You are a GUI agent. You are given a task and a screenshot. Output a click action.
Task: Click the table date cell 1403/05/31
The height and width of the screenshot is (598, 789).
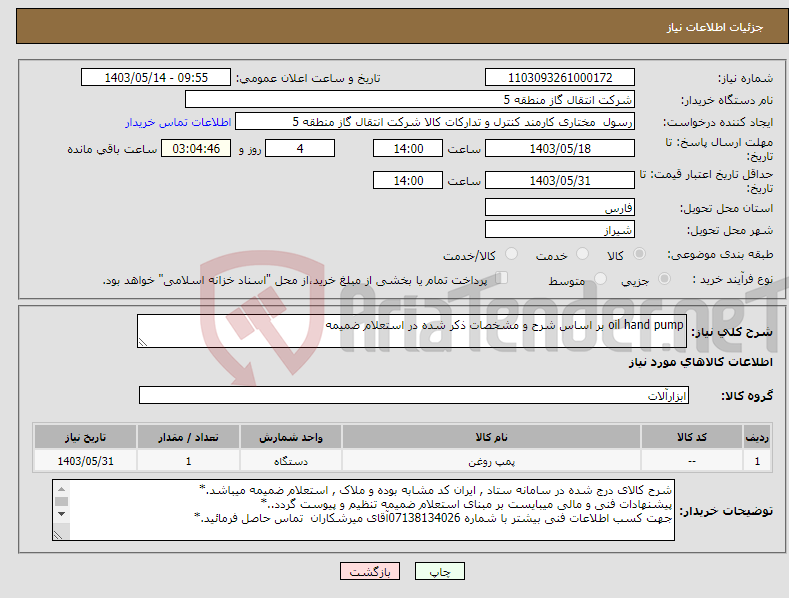pyautogui.click(x=85, y=461)
